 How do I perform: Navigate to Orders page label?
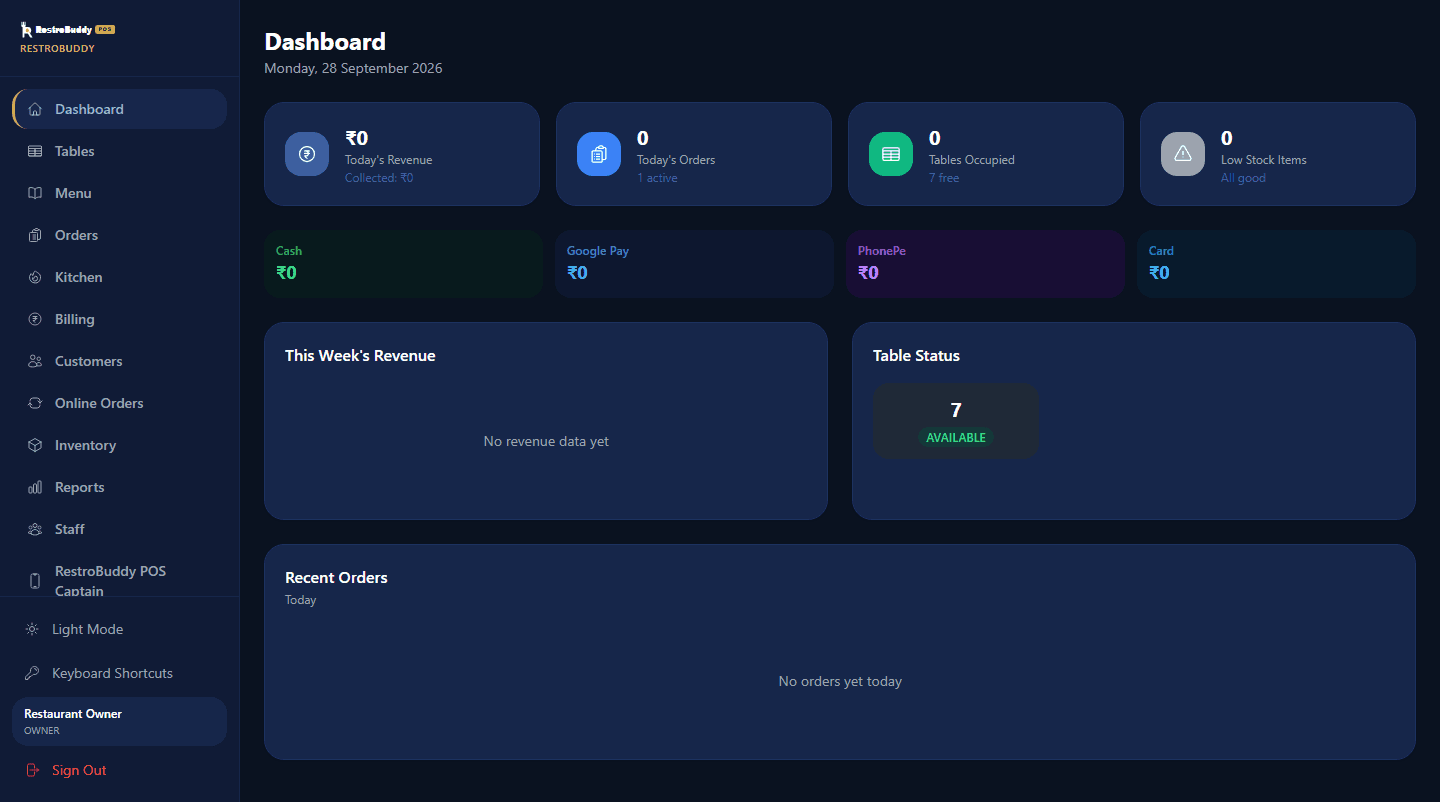tap(76, 235)
